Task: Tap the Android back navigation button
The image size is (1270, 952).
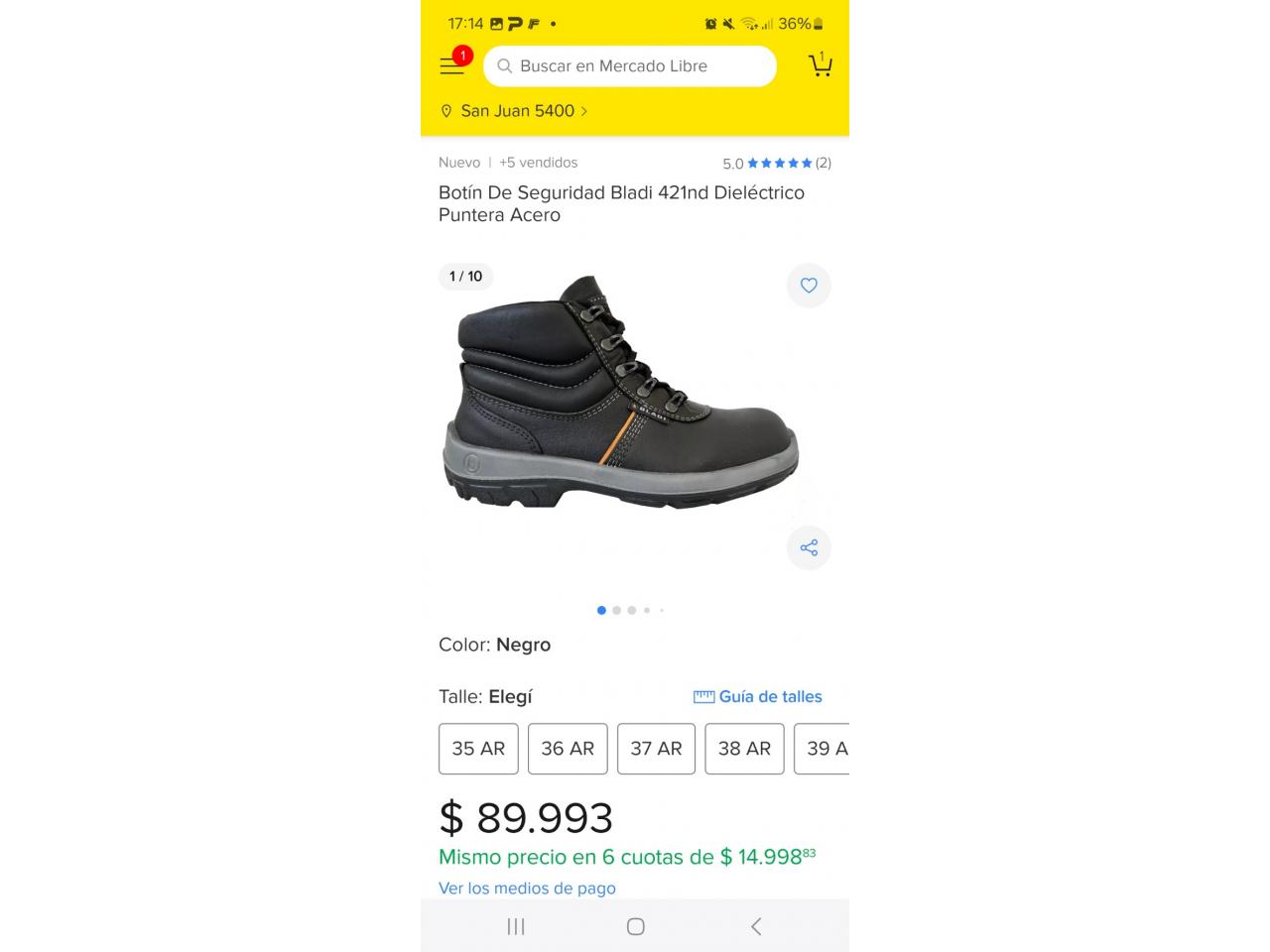Action: 756,926
